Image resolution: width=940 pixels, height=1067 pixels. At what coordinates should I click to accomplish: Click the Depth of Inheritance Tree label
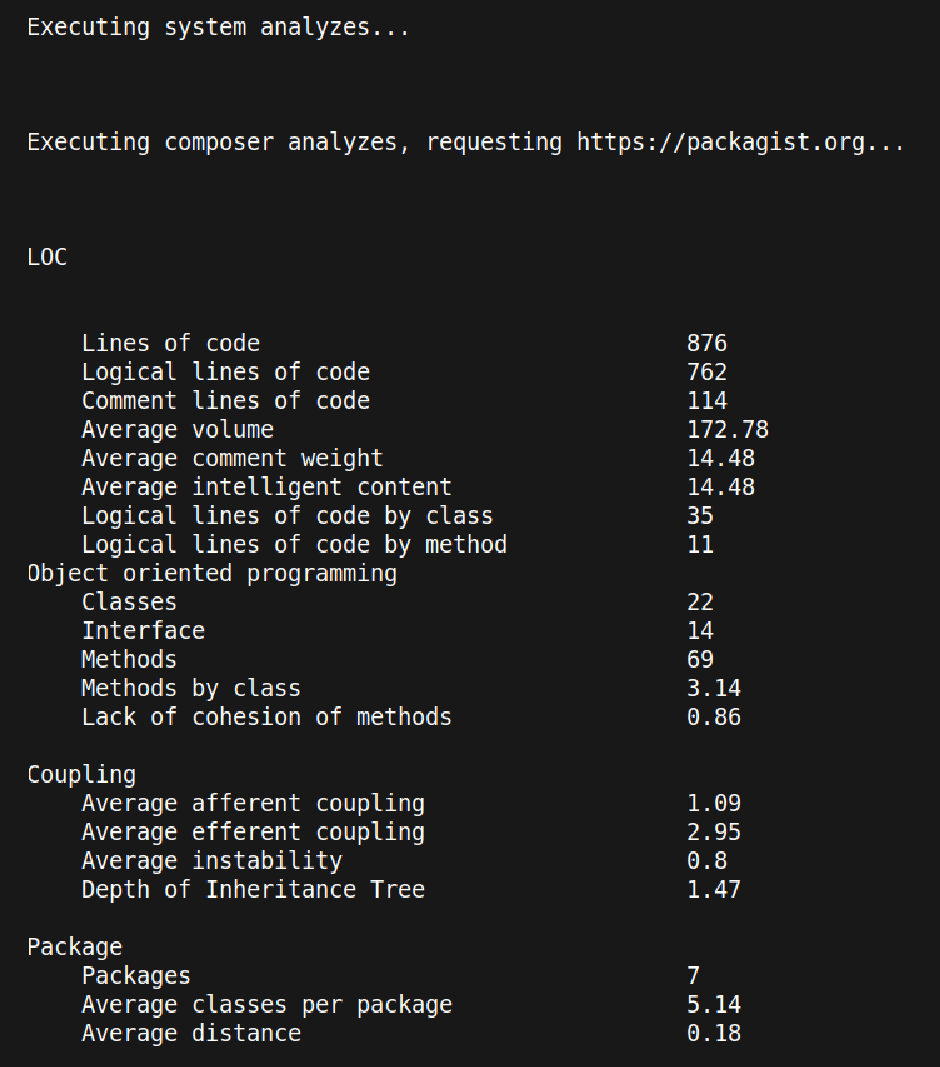tap(253, 890)
